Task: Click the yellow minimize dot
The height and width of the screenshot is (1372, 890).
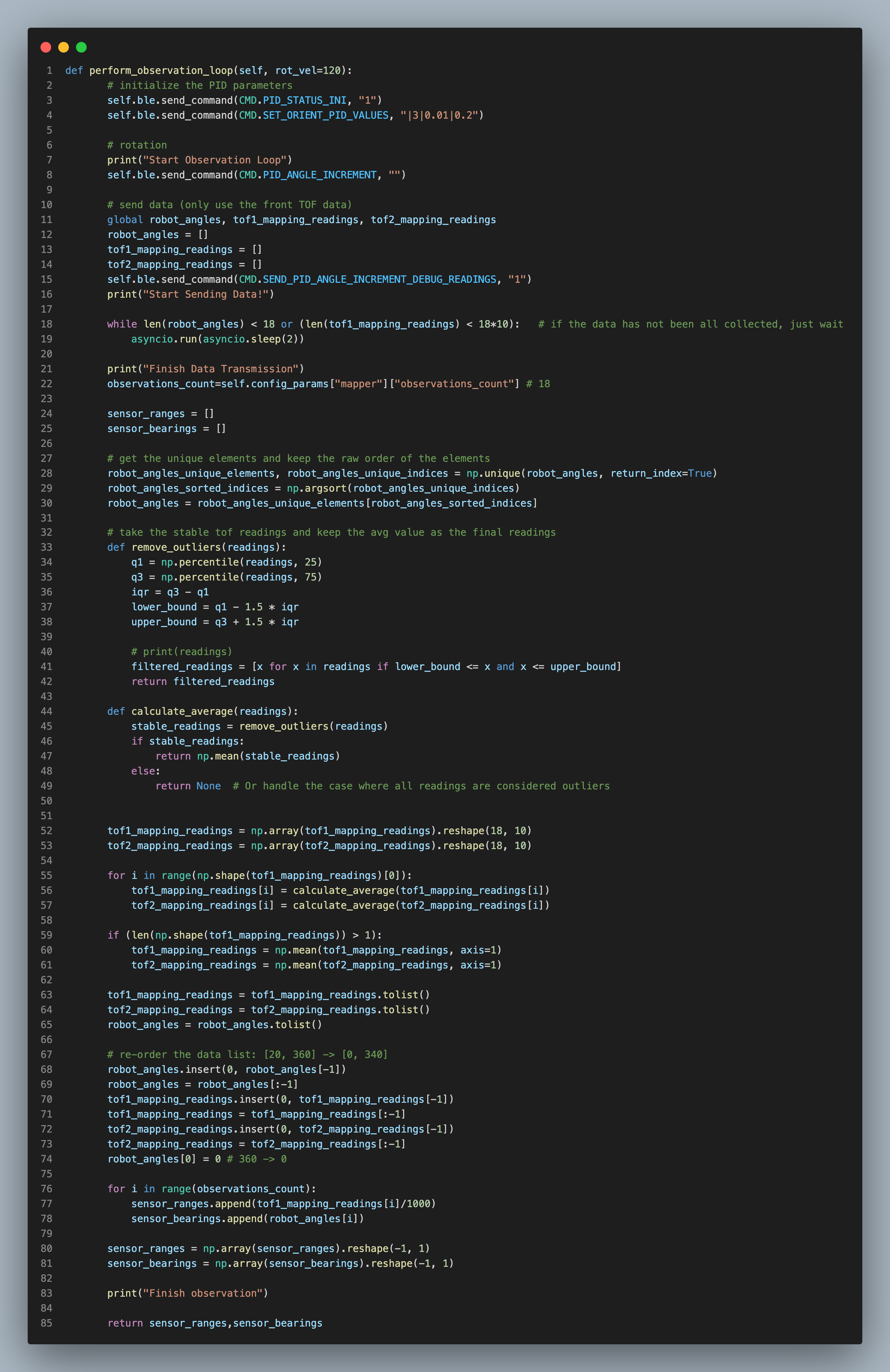Action: [64, 47]
